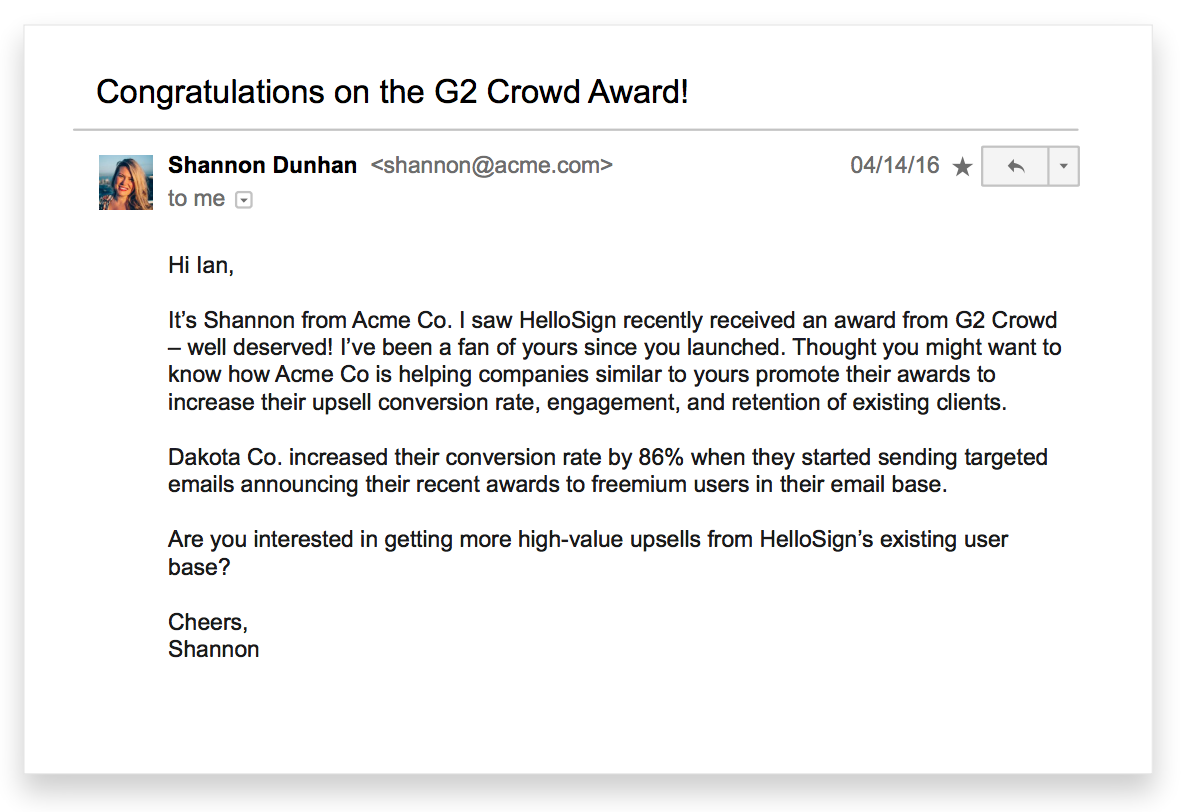Click the 86% figure in the Dakota paragraph
This screenshot has width=1182, height=812.
(661, 458)
